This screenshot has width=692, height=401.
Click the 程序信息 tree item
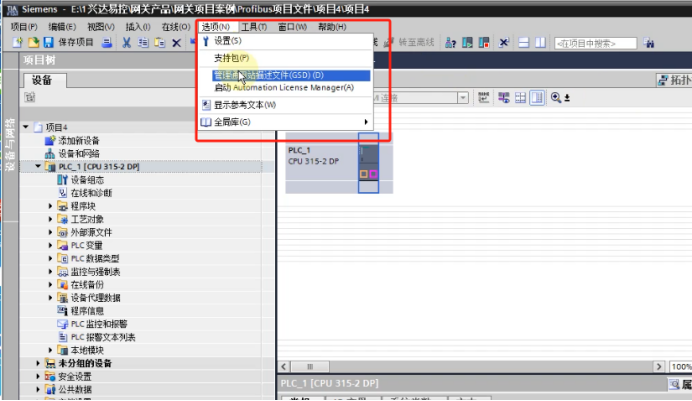pyautogui.click(x=87, y=311)
